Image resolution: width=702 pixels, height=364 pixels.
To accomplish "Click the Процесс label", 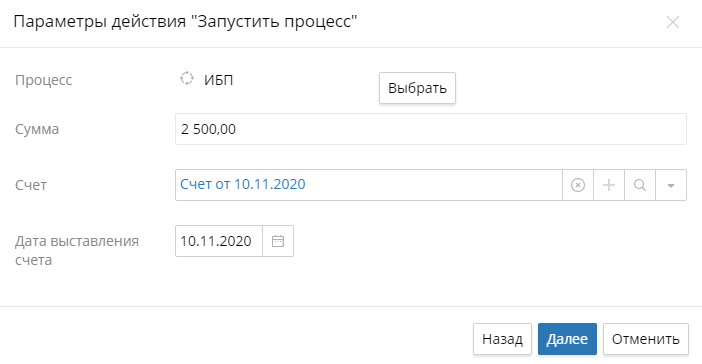I will click(x=43, y=80).
